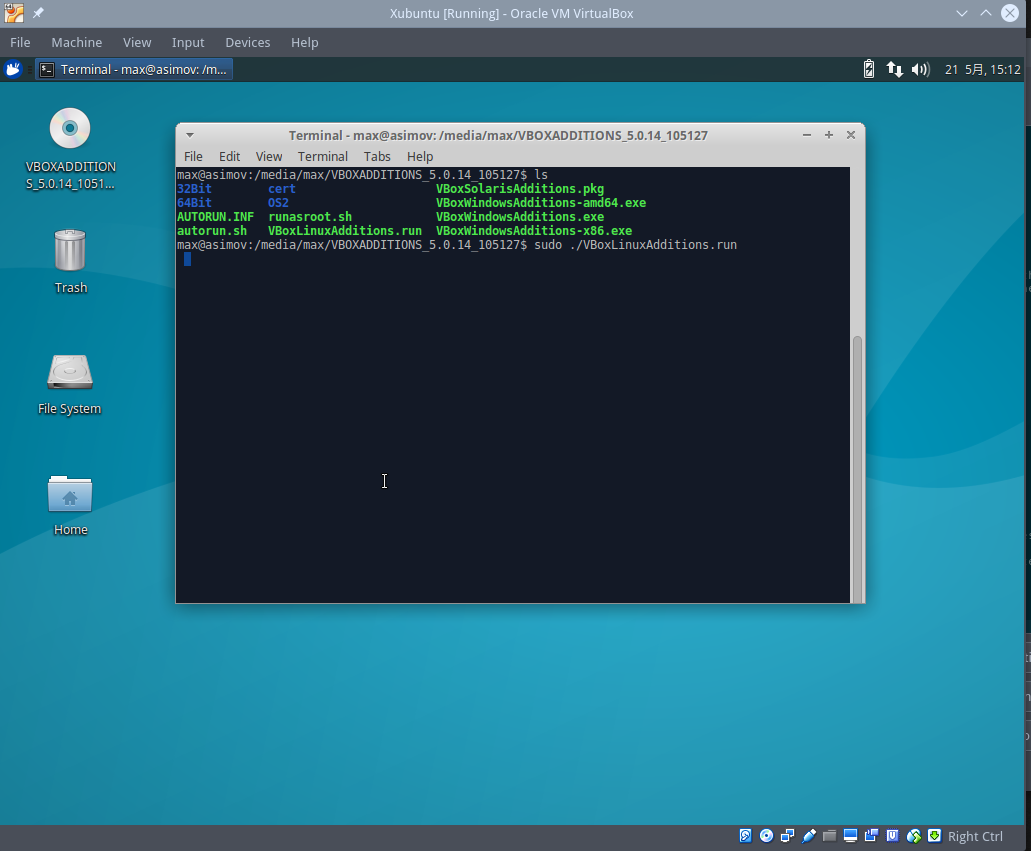1031x851 pixels.
Task: Select the Home folder desktop icon
Action: tap(70, 506)
